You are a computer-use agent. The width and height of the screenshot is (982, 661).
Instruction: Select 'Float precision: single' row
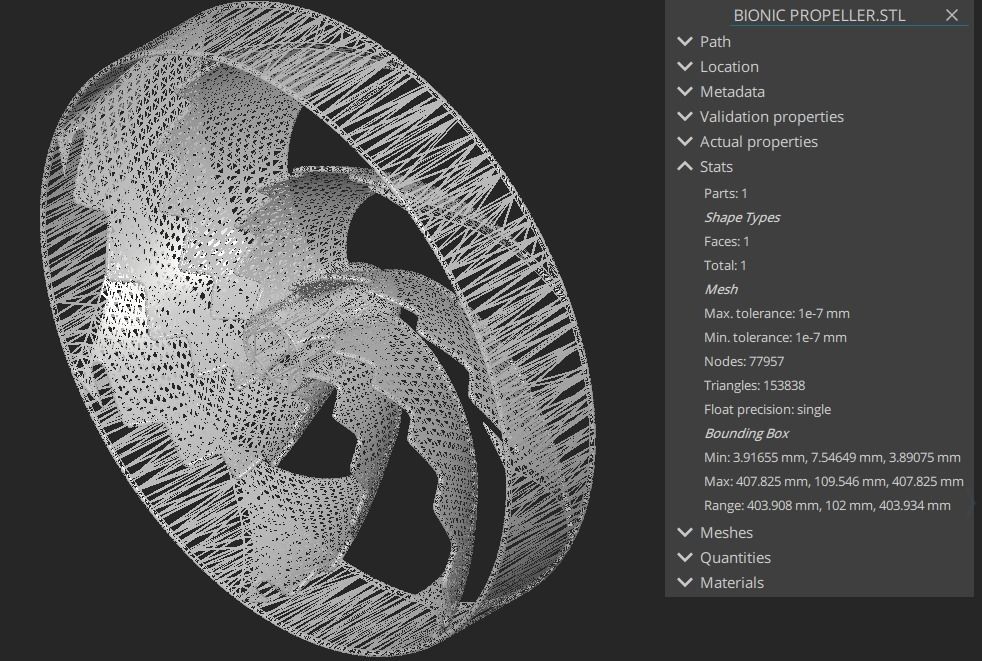[x=767, y=409]
